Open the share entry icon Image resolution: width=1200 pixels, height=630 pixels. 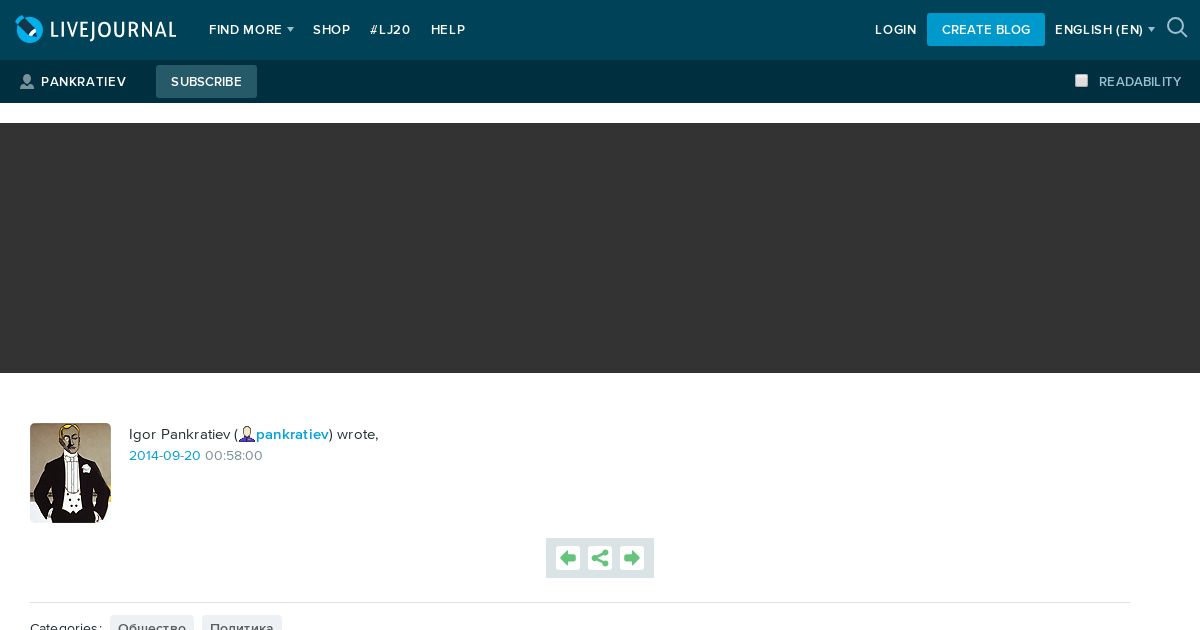[x=600, y=558]
